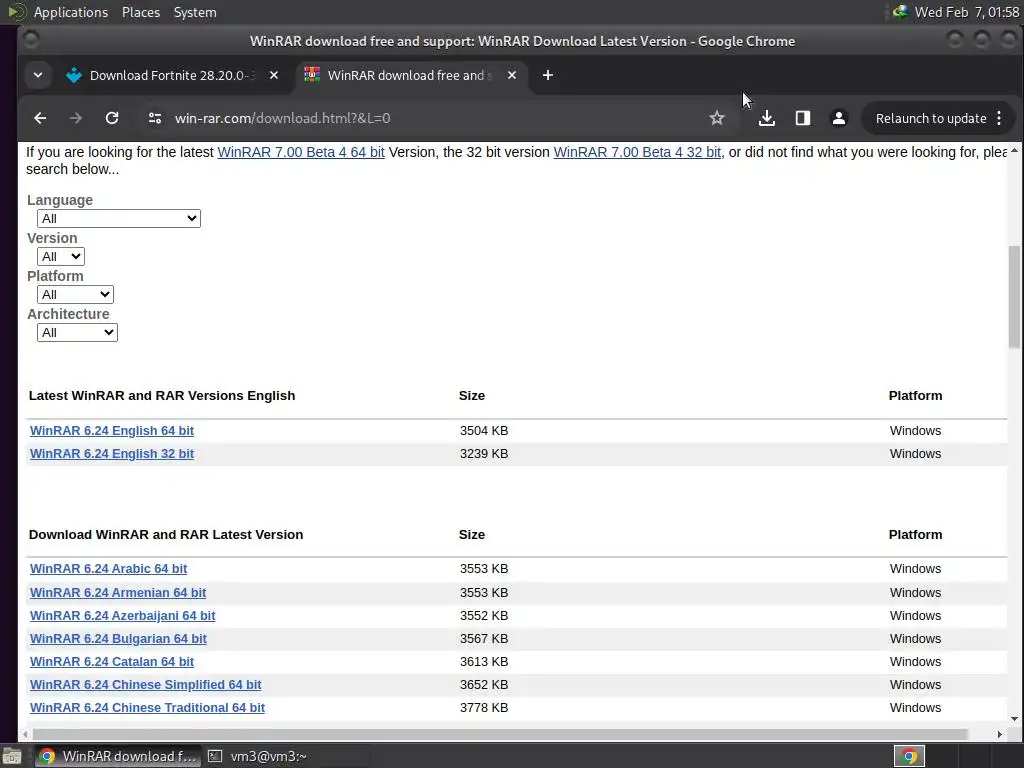Bookmark this page with the star icon
Viewport: 1024px width, 768px height.
(x=716, y=118)
